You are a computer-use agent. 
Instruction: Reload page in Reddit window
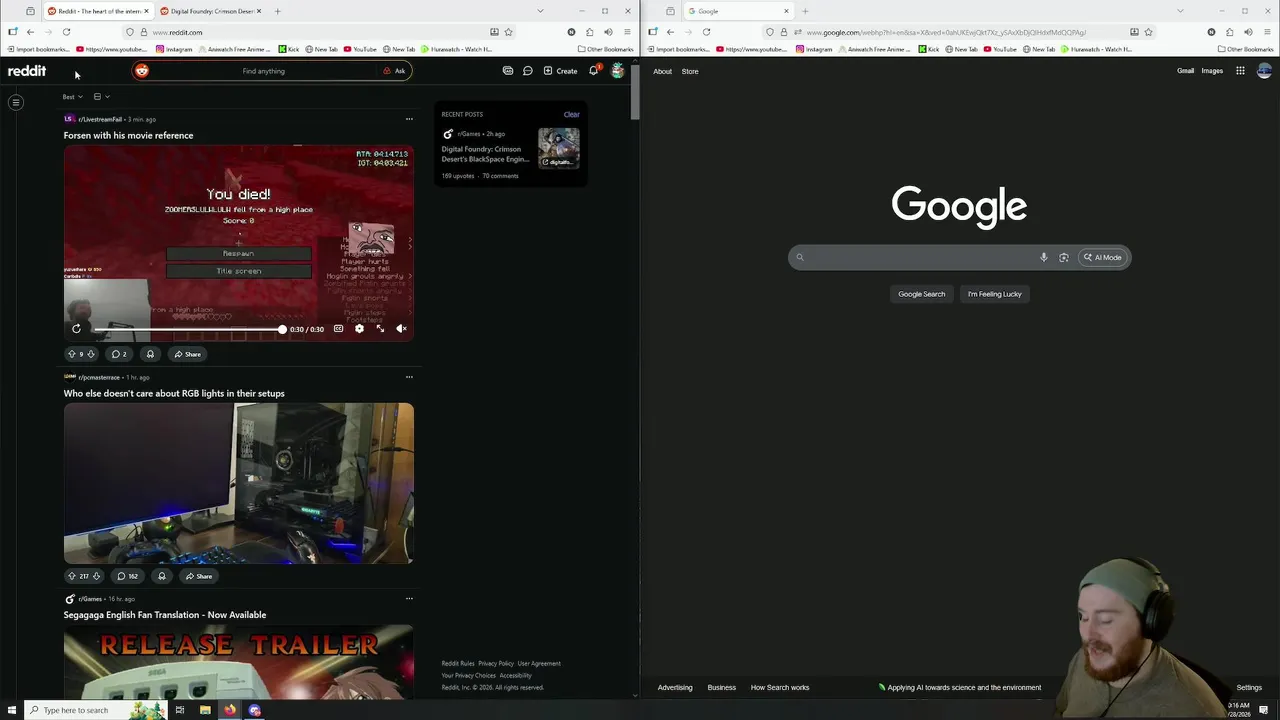pyautogui.click(x=66, y=32)
